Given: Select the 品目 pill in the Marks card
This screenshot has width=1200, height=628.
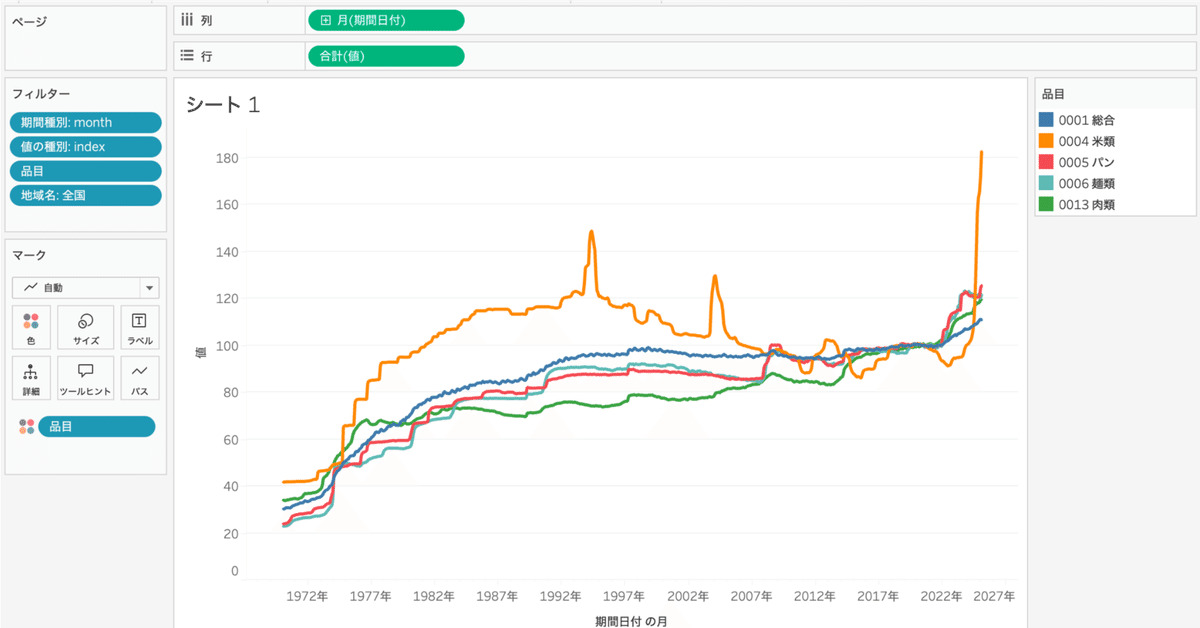Looking at the screenshot, I should [x=97, y=427].
